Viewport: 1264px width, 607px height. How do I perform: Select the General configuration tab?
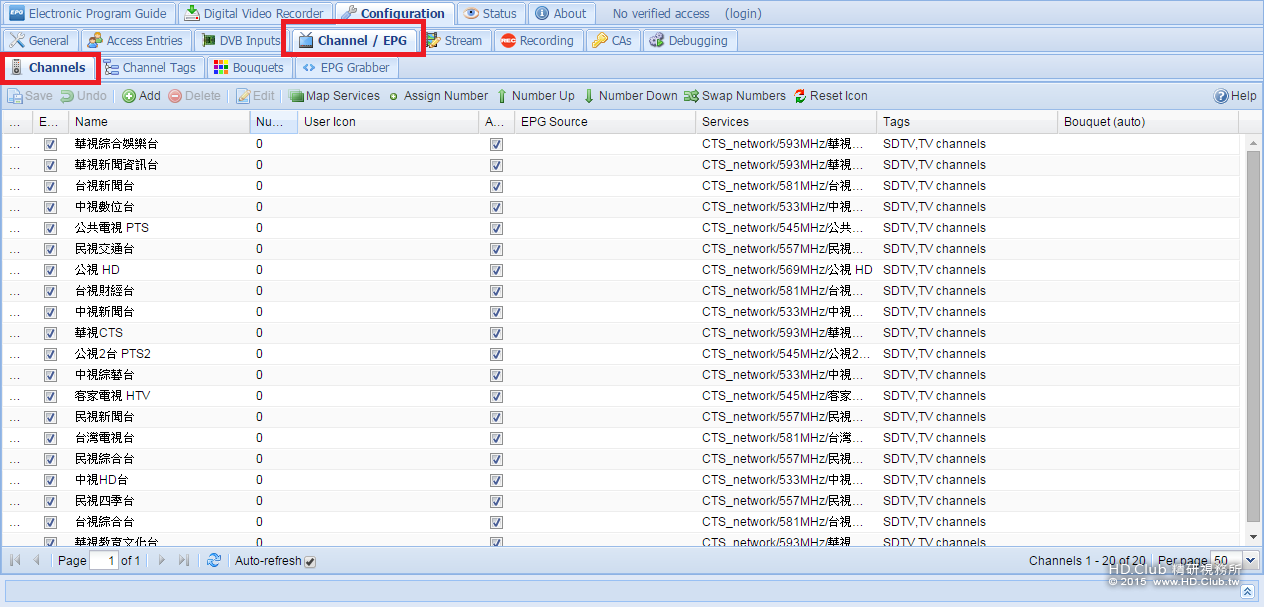(39, 41)
